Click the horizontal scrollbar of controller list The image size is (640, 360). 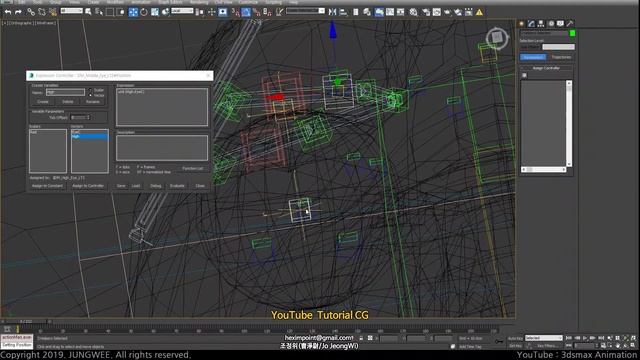pos(544,169)
